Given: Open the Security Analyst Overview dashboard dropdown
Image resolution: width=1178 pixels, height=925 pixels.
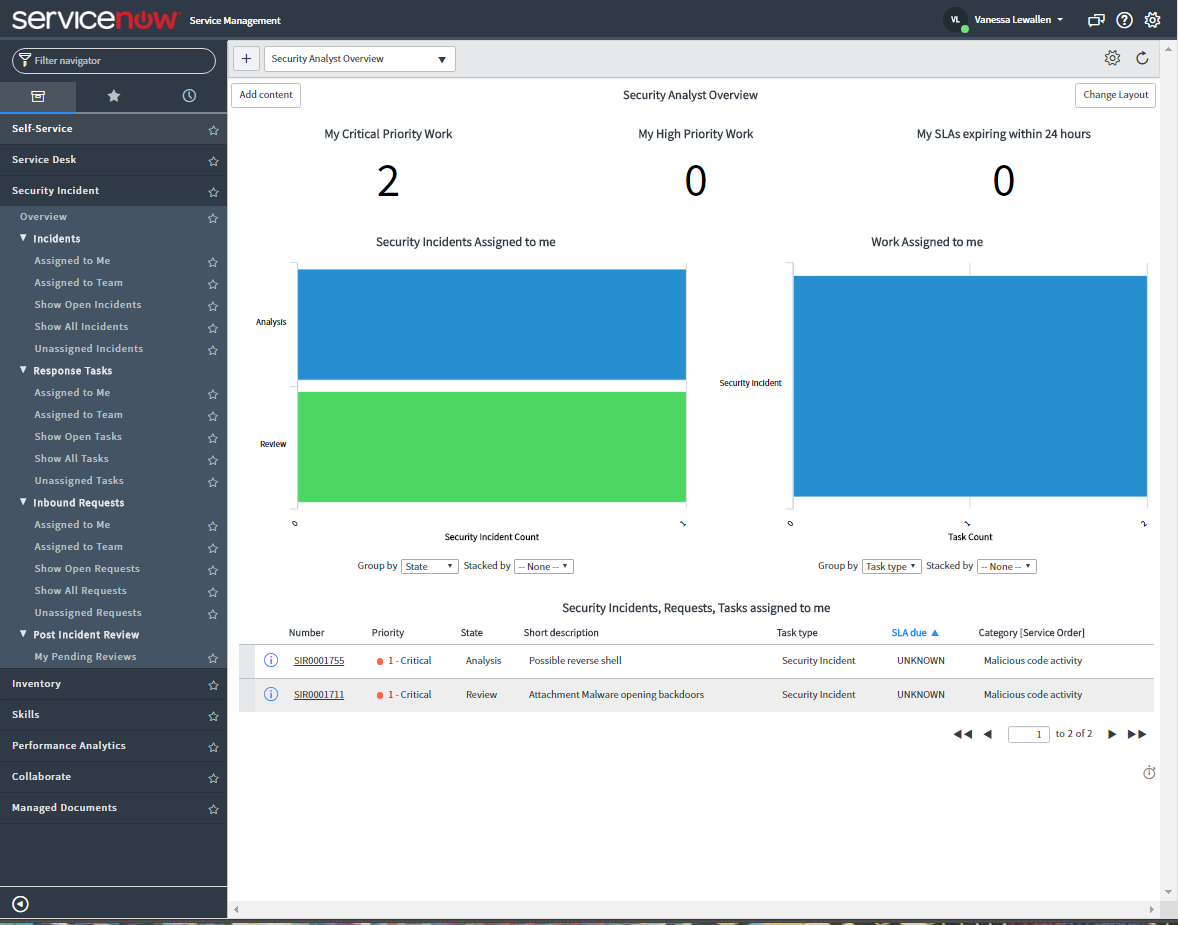Looking at the screenshot, I should tap(360, 59).
